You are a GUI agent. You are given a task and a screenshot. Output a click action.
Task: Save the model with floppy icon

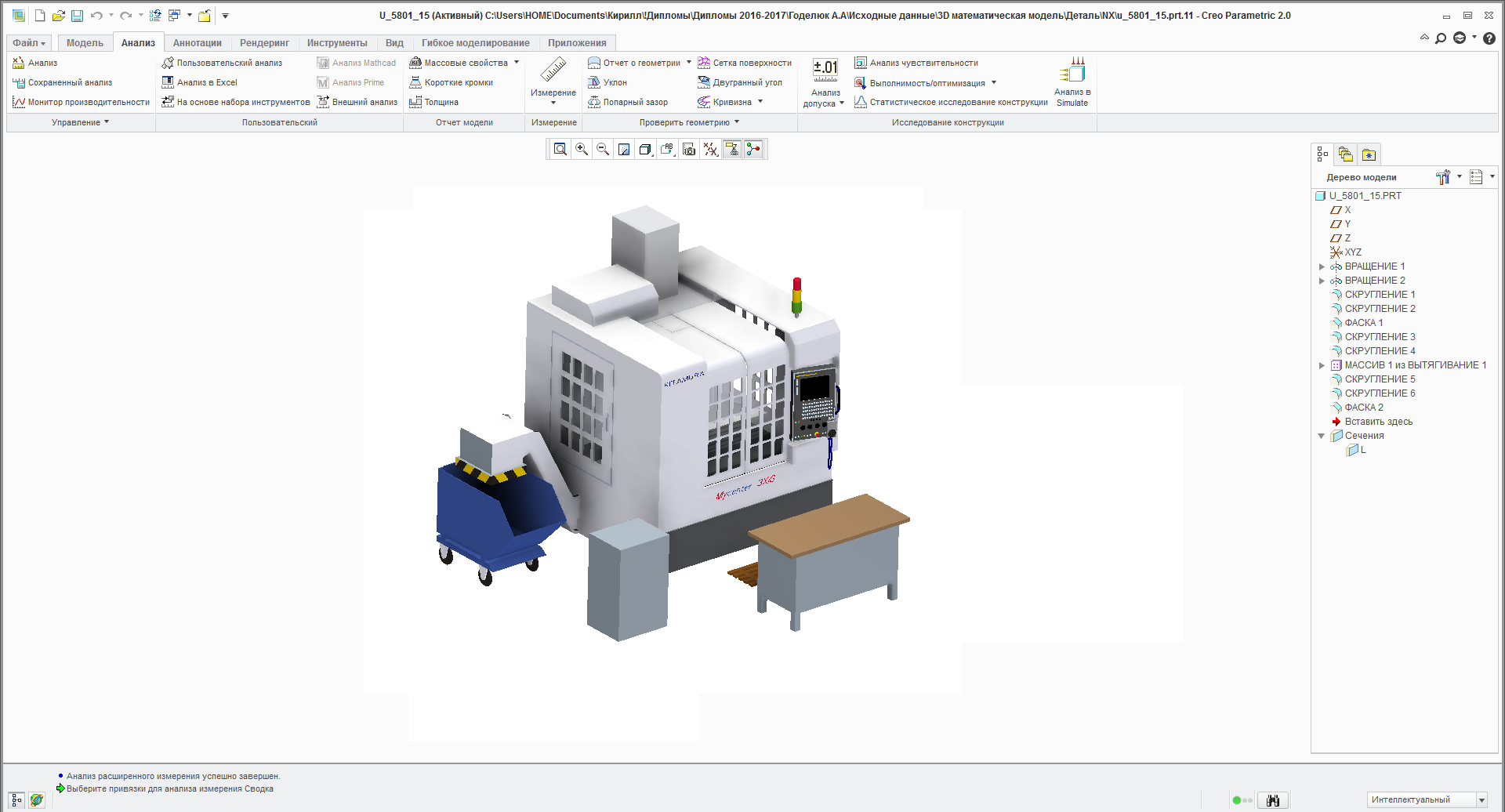pos(77,16)
